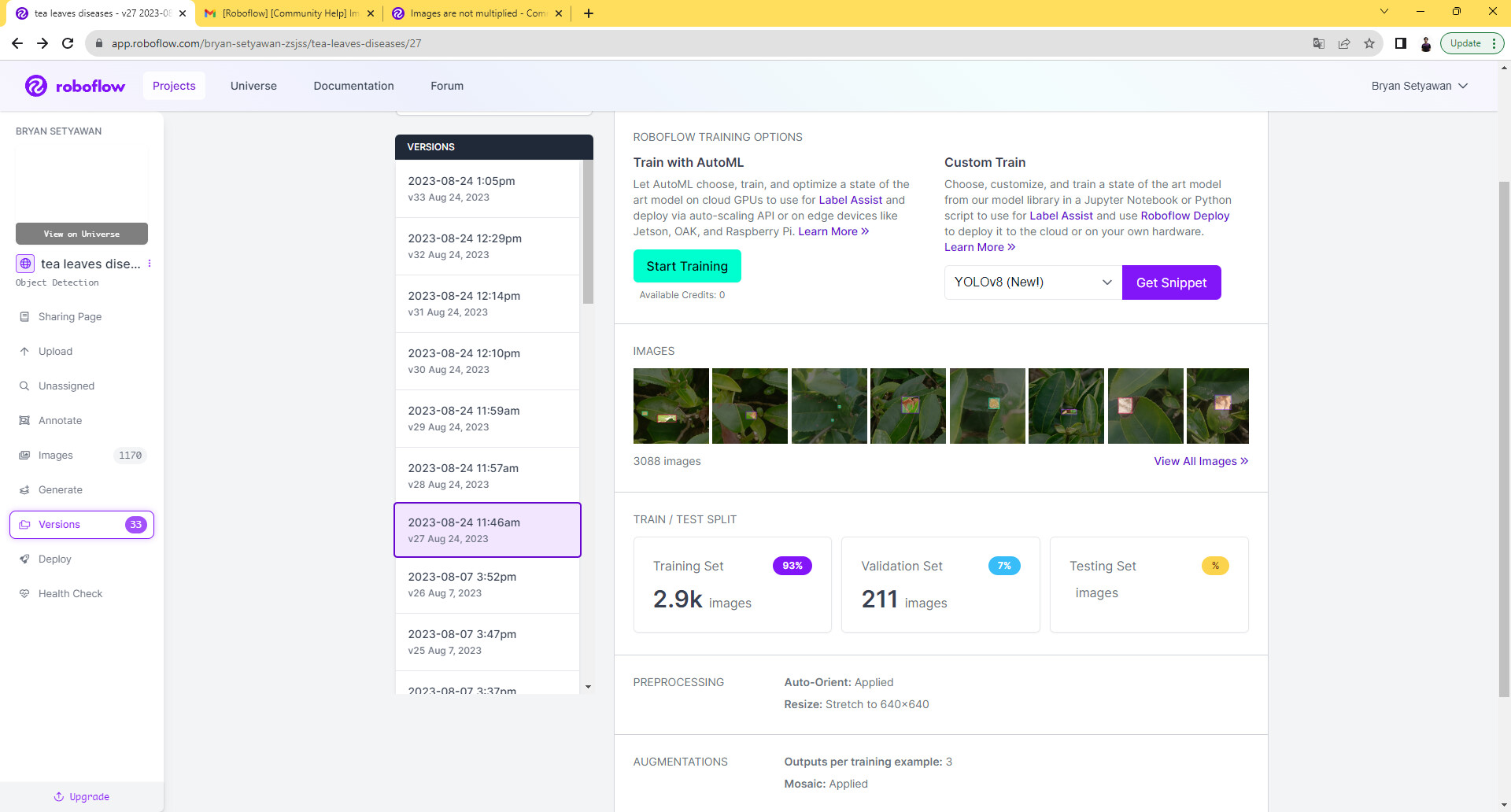This screenshot has width=1511, height=812.
Task: Click the Start Training button
Action: (687, 266)
